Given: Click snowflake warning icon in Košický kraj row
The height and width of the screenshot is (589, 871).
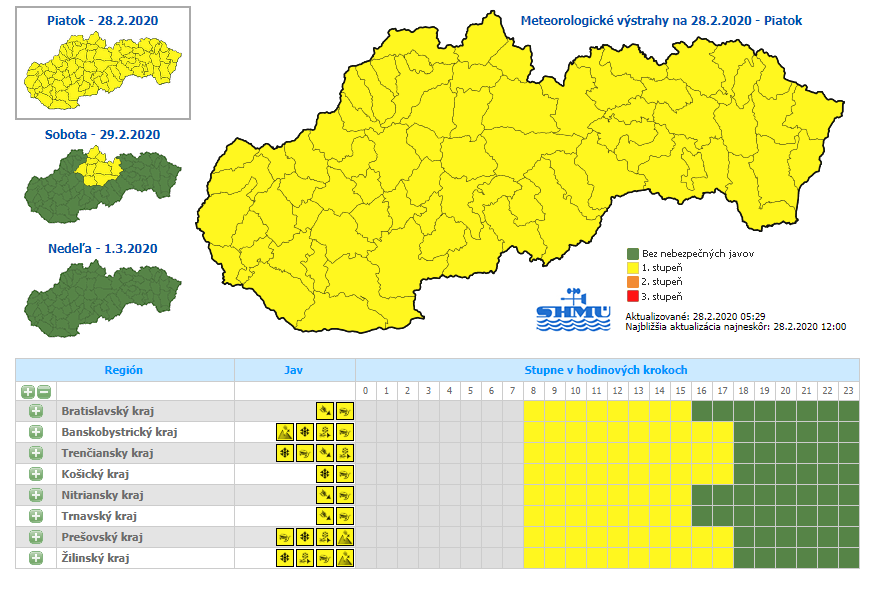Looking at the screenshot, I should coord(325,474).
